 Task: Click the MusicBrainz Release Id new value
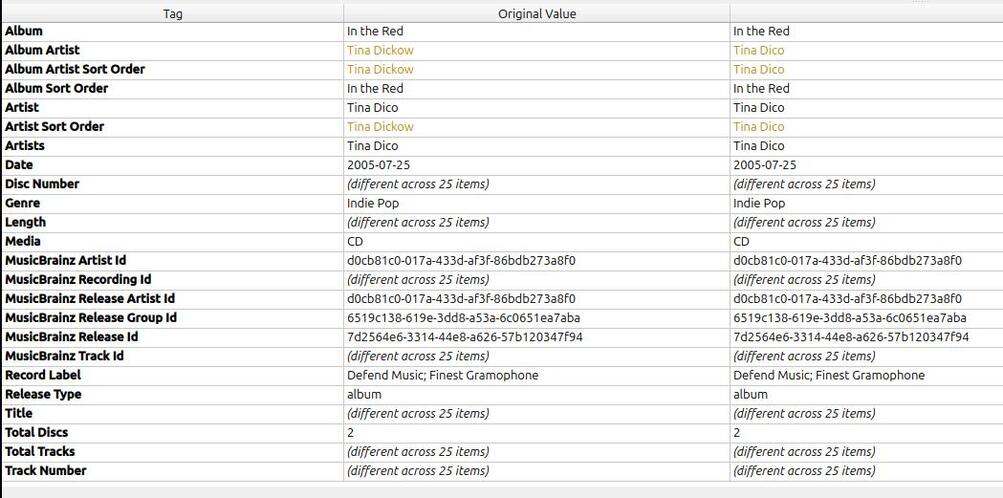(x=850, y=337)
